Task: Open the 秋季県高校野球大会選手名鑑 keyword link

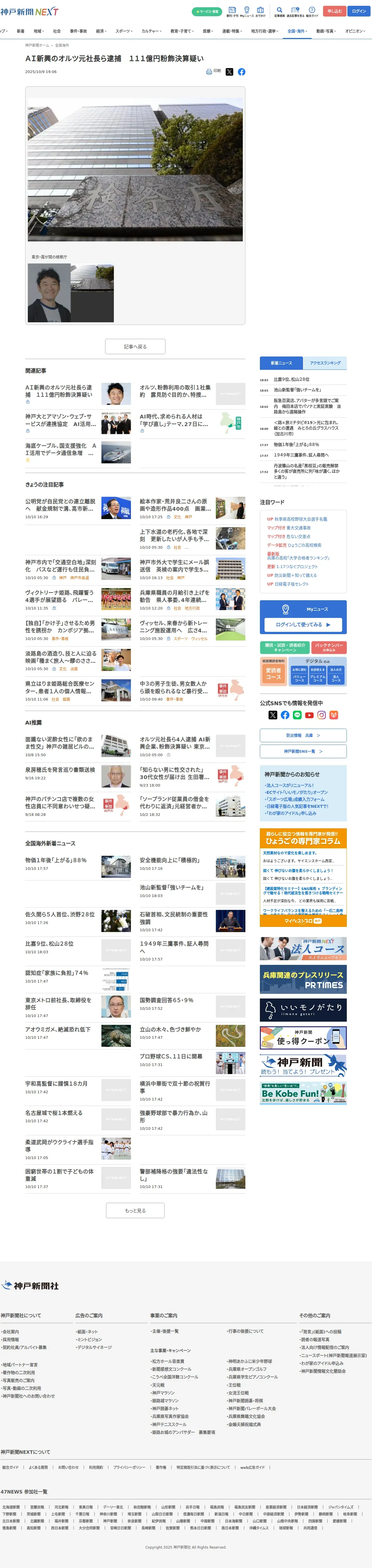Action: tap(301, 519)
